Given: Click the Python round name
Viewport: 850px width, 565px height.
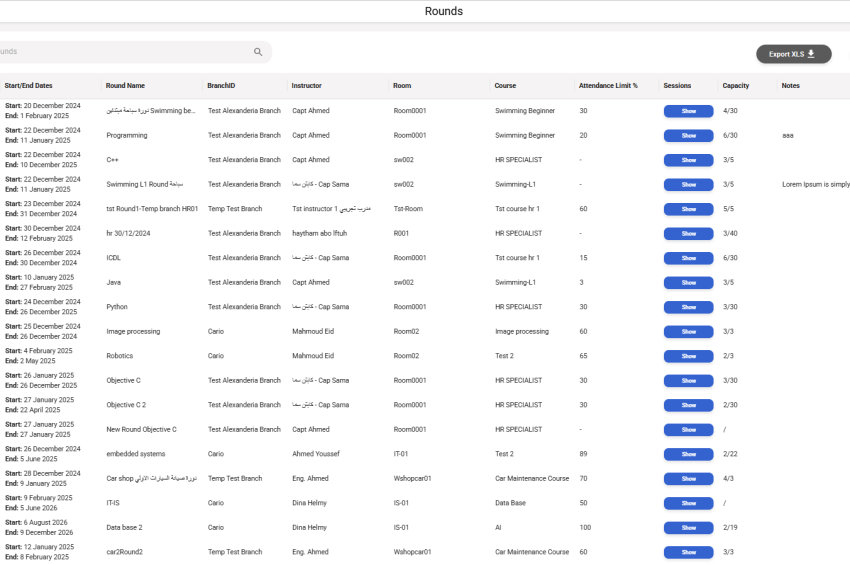Looking at the screenshot, I should tap(117, 307).
